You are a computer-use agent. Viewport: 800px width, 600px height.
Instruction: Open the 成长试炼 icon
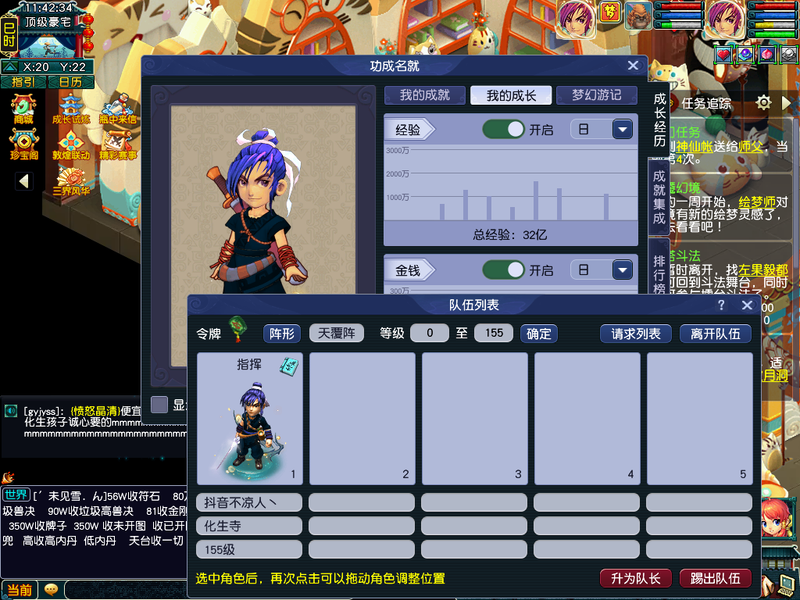[x=71, y=110]
